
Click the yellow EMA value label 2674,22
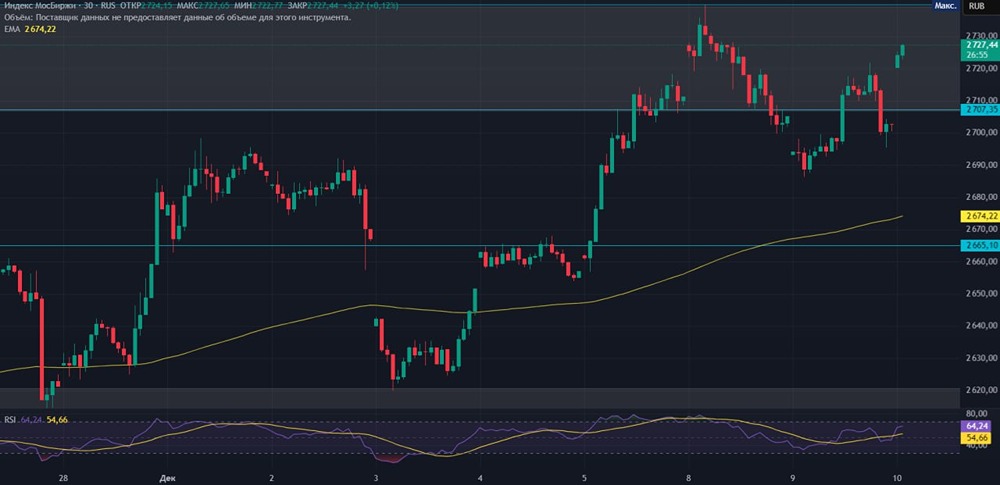tap(978, 216)
